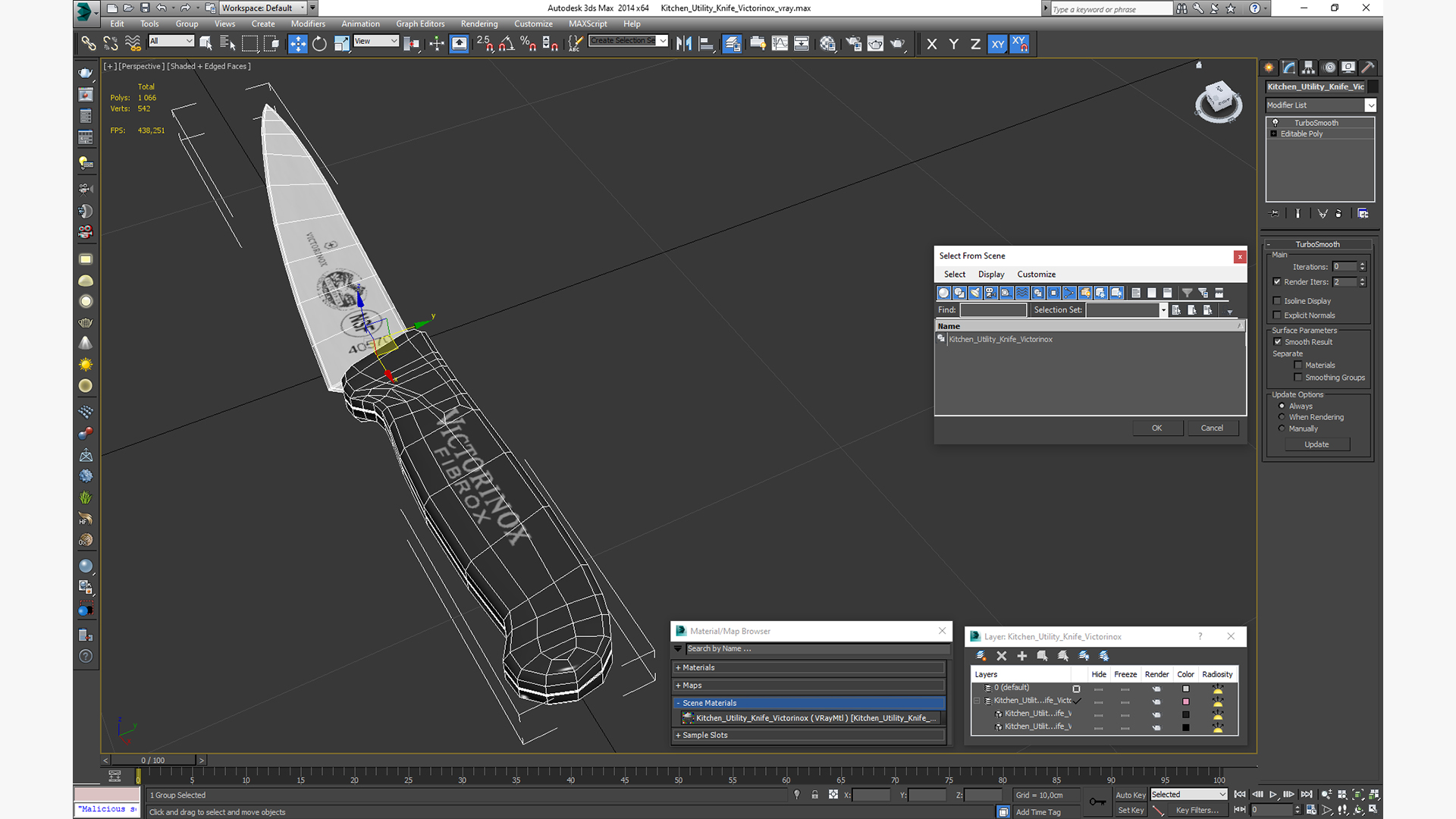Select the Always update option
The width and height of the screenshot is (1456, 819).
[1282, 406]
